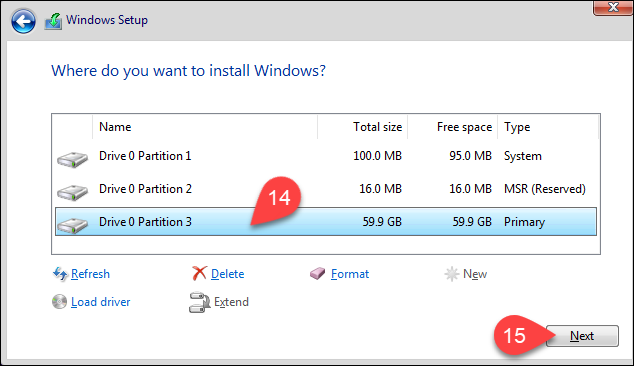Click Partition 2's 16.0 MB total size value
634x366 pixels.
(380, 189)
